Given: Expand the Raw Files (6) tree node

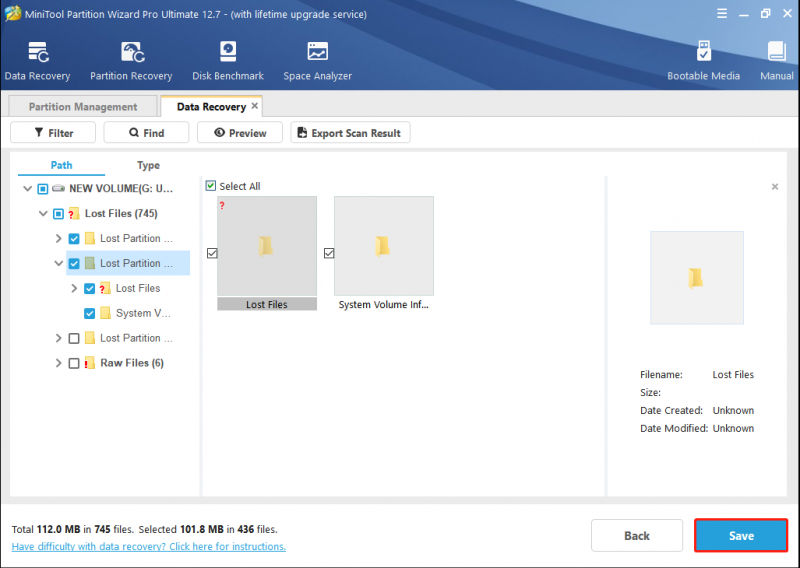Looking at the screenshot, I should point(58,363).
